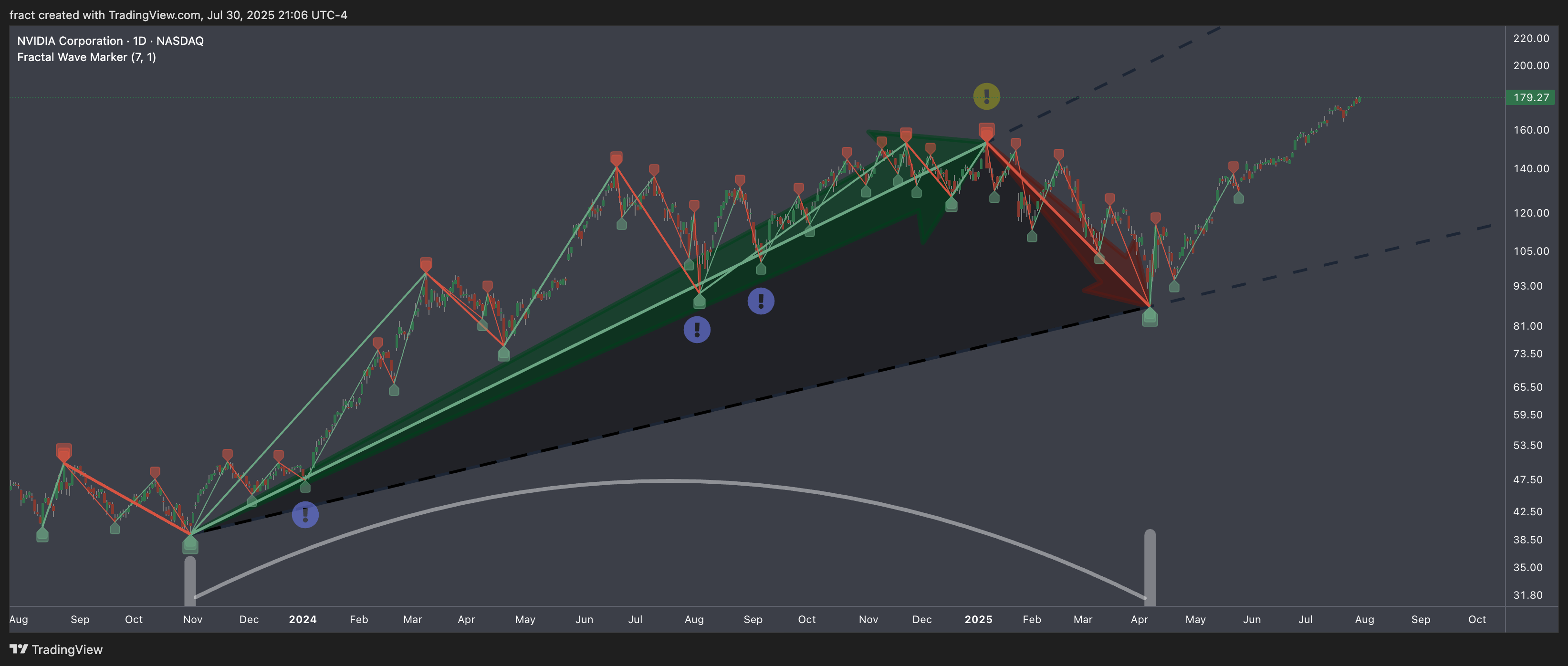Click the 81.00 price axis label
The height and width of the screenshot is (666, 1568).
pyautogui.click(x=1528, y=326)
